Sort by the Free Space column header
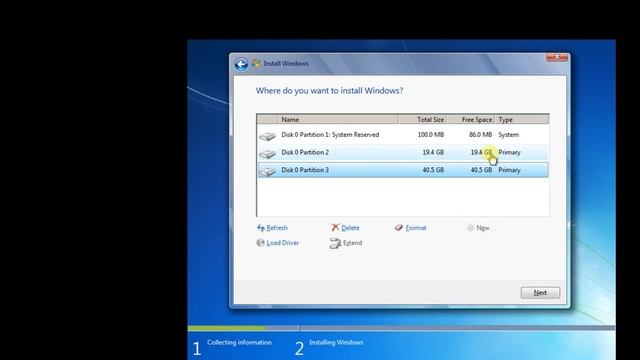 click(x=470, y=120)
